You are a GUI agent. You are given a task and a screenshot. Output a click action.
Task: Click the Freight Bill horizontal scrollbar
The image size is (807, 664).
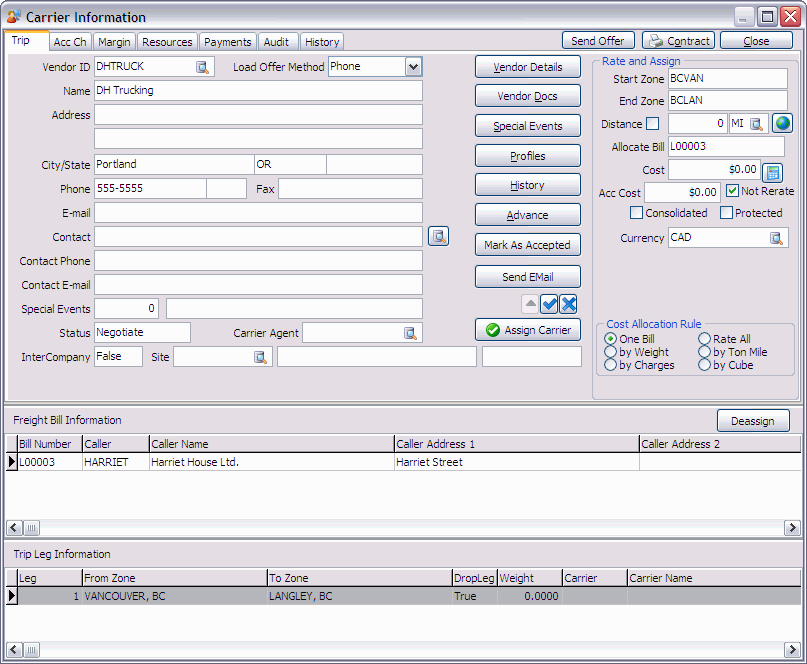[400, 527]
